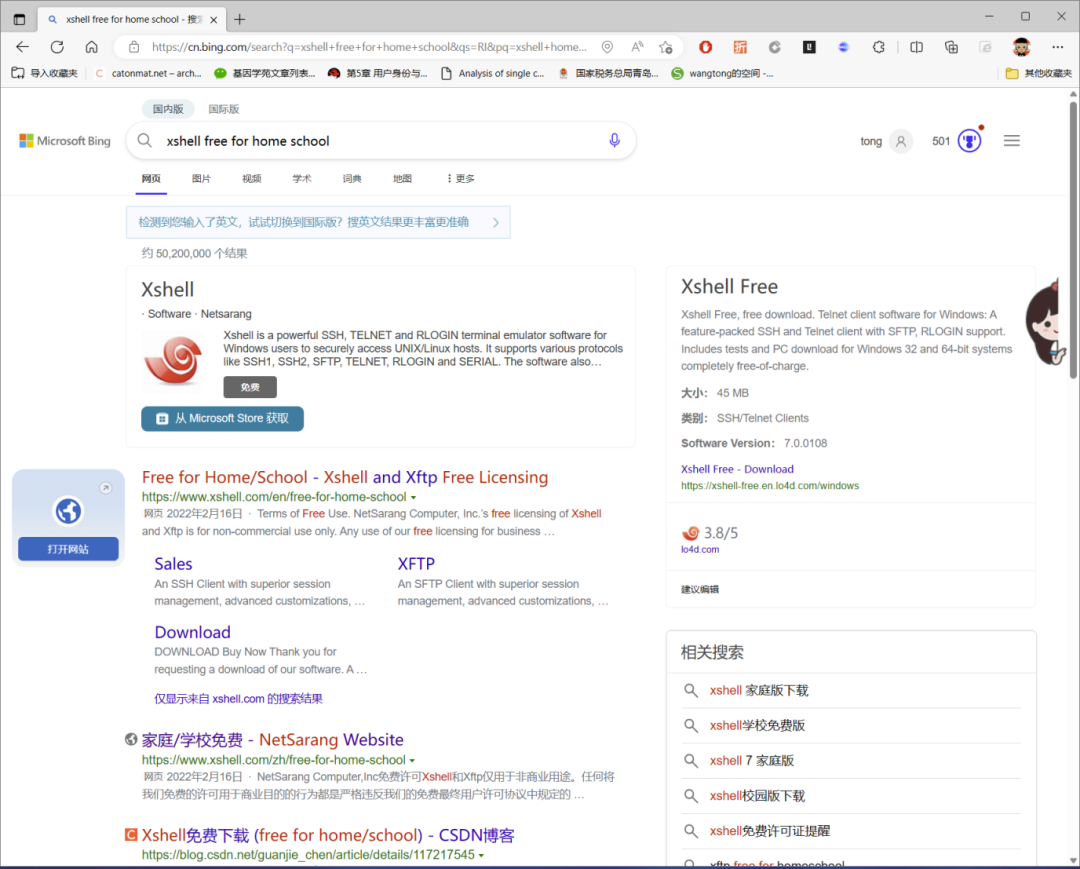Click the Microsoft Bing logo
Image resolution: width=1080 pixels, height=869 pixels.
(x=65, y=140)
